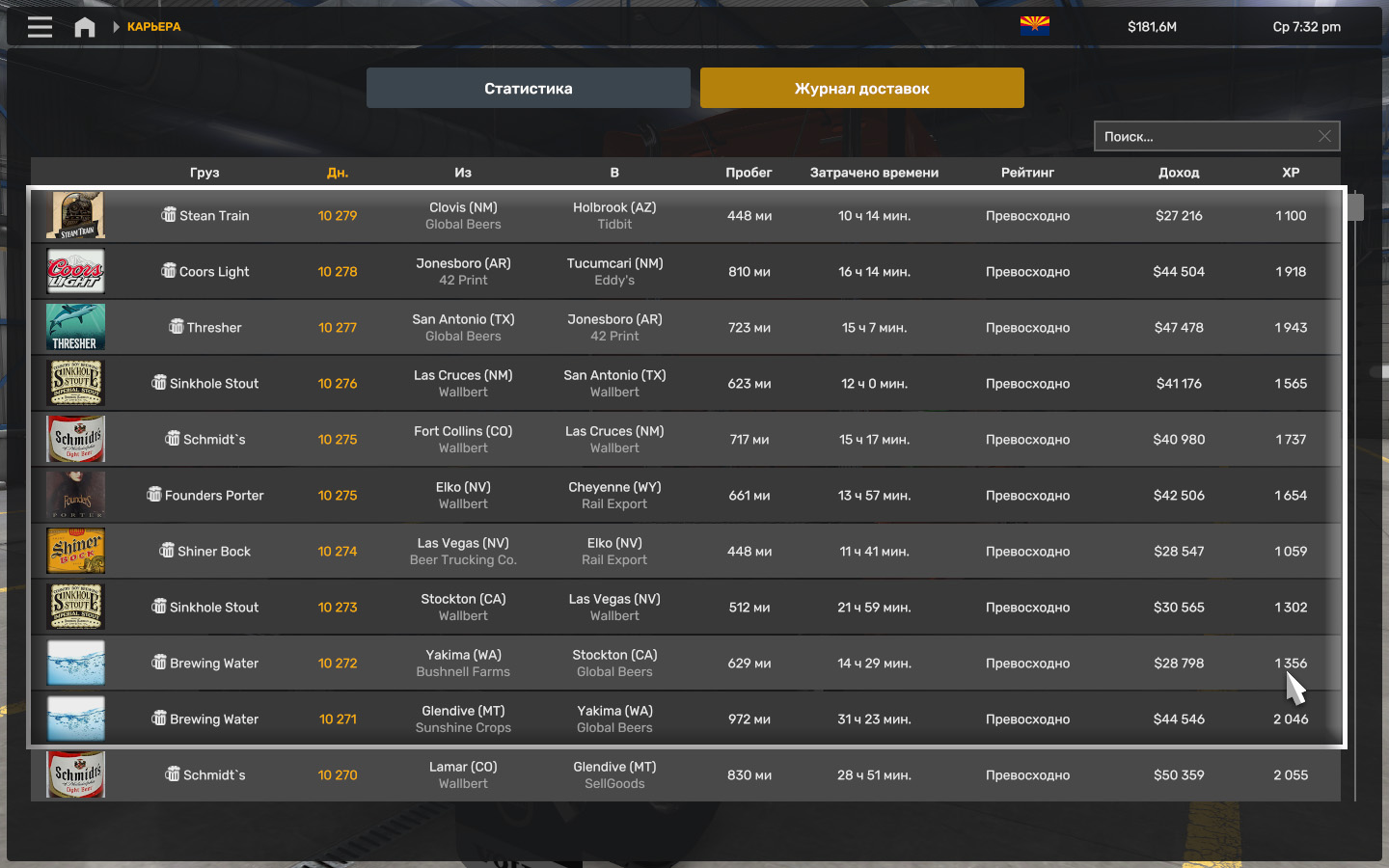Click $28 798 income value
1389x868 pixels.
coord(1179,663)
